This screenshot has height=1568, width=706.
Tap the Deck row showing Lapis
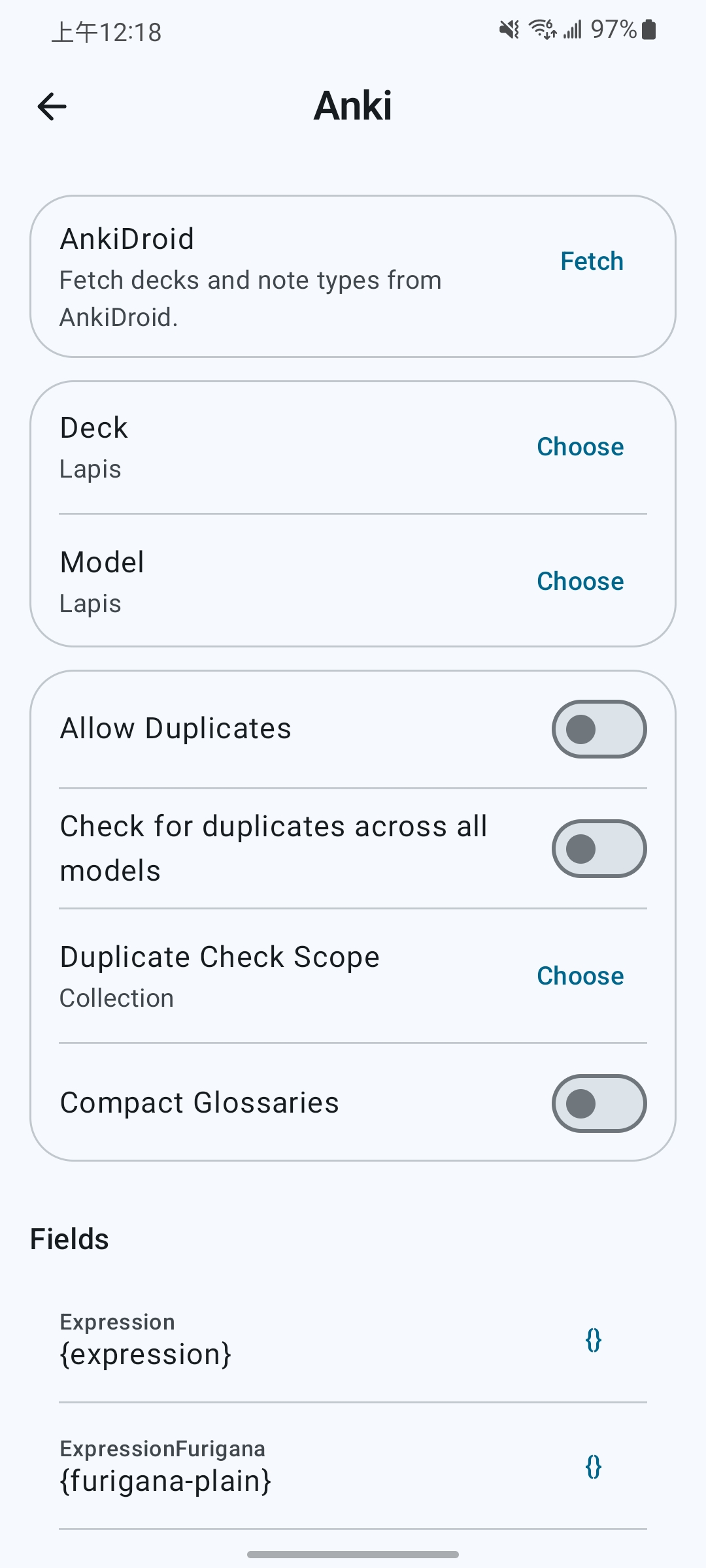click(353, 448)
